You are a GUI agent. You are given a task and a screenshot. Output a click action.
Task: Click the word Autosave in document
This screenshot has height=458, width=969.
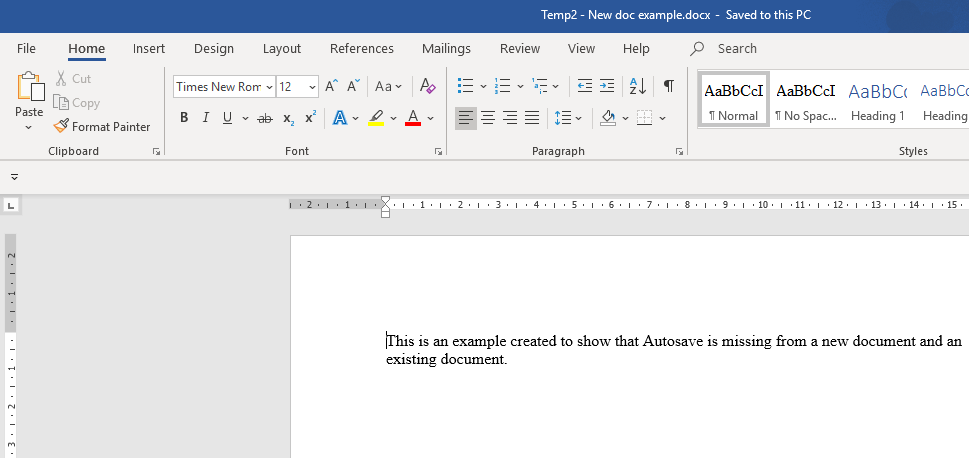[672, 341]
